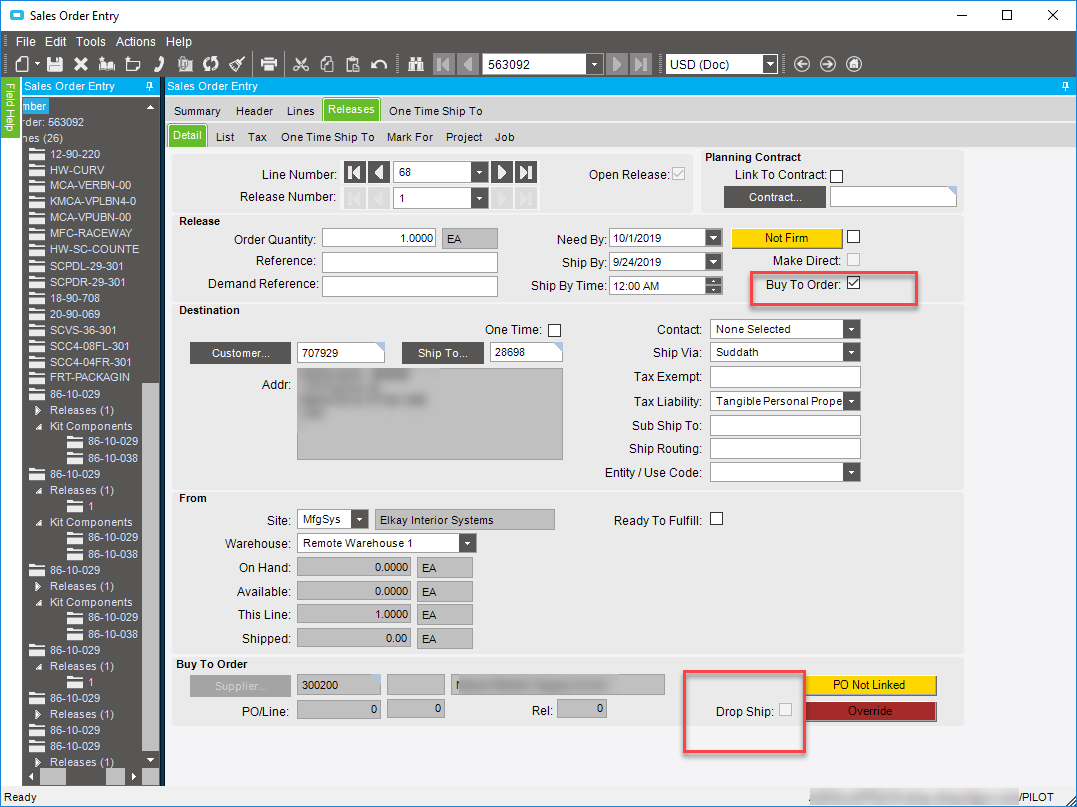Screen dimensions: 1077x807
Task: Click the Delete X toolbar icon
Action: tap(81, 64)
